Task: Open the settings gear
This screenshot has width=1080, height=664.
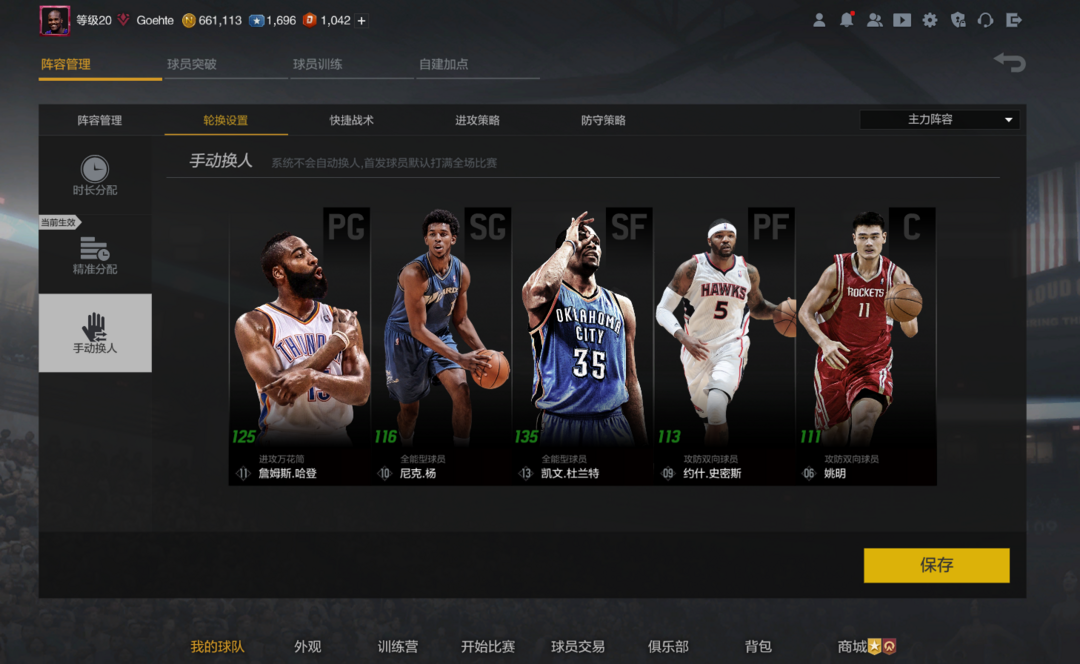Action: click(x=930, y=20)
